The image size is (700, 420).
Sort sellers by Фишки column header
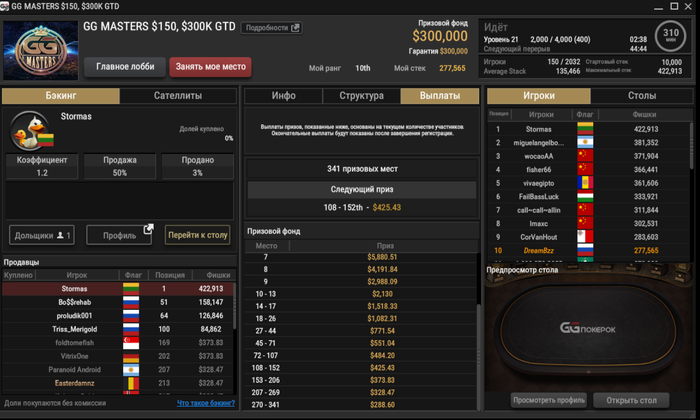click(x=219, y=275)
